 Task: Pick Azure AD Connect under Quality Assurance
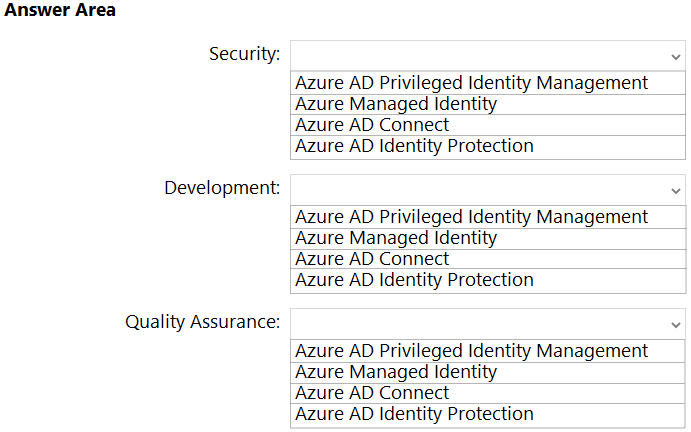point(372,393)
